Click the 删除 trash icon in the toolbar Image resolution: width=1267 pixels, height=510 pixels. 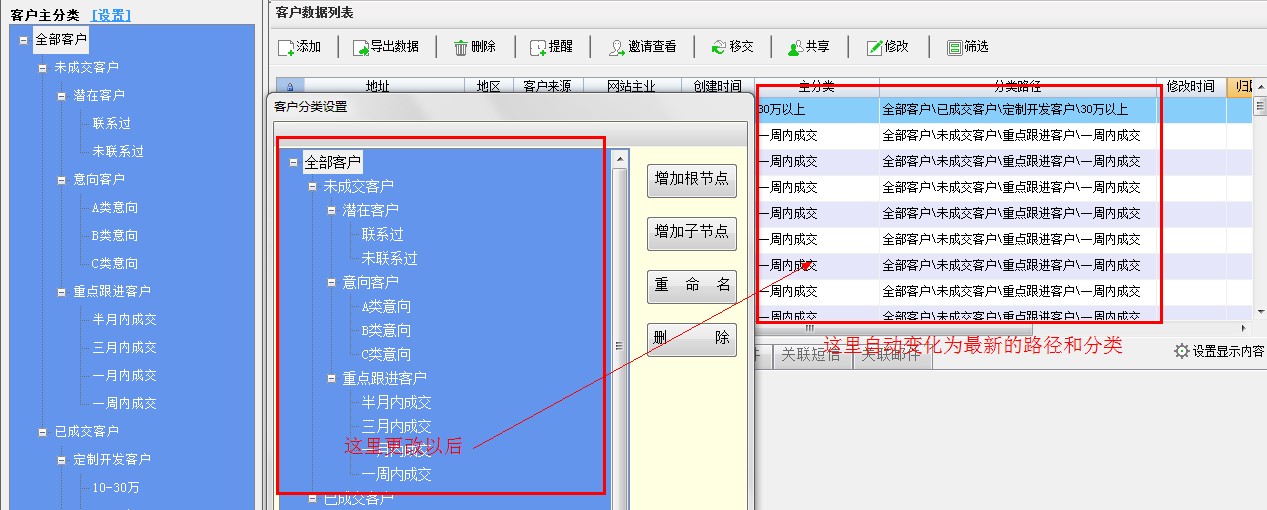460,48
